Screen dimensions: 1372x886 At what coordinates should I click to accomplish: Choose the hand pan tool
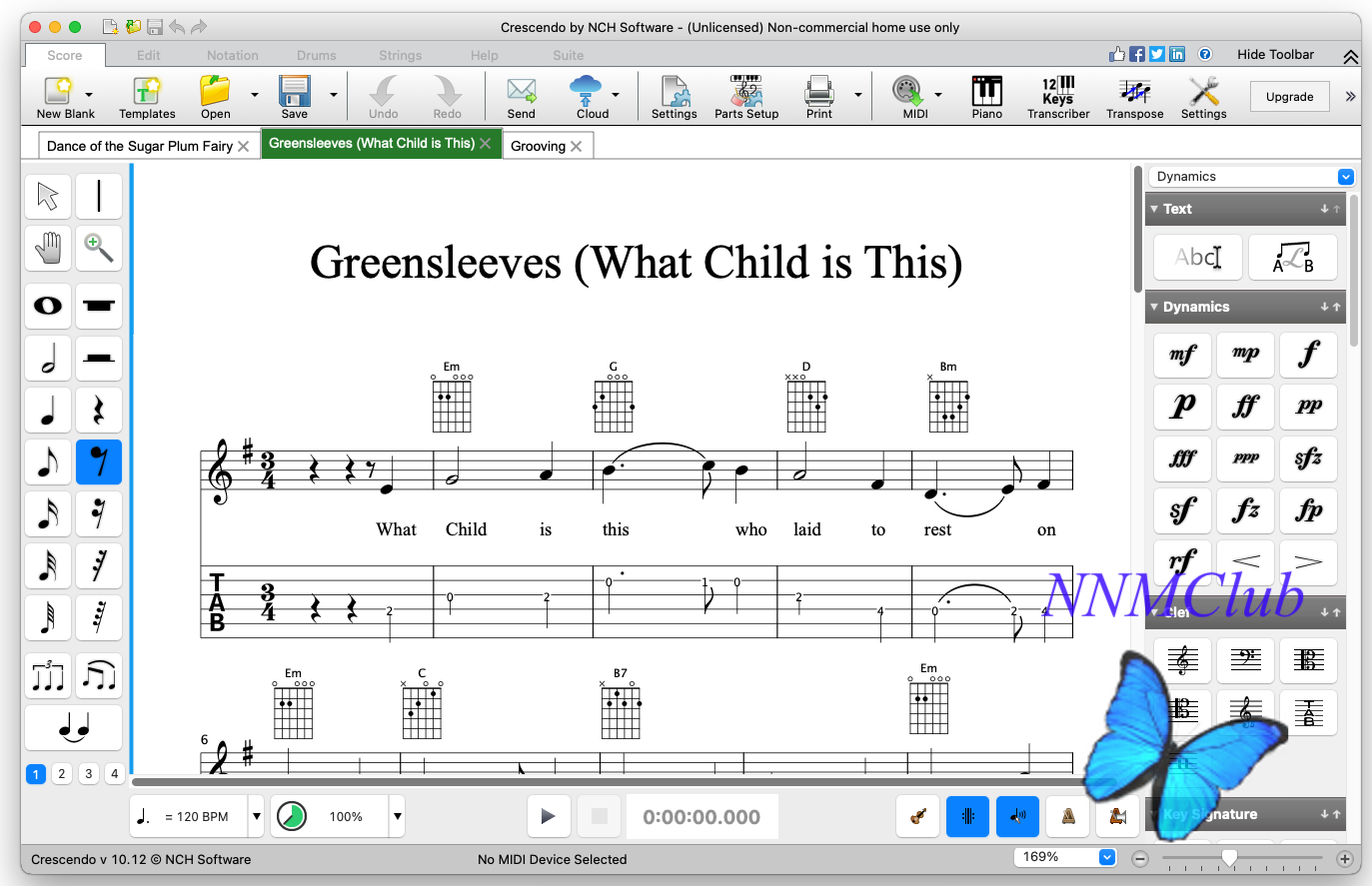click(48, 248)
